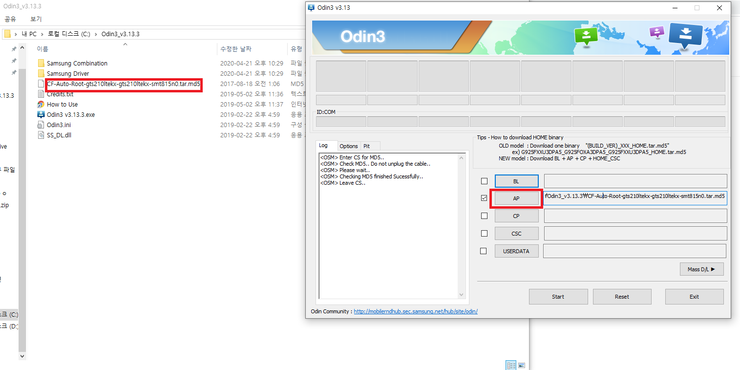Switch to the Options tab
The width and height of the screenshot is (740, 370).
[x=349, y=146]
